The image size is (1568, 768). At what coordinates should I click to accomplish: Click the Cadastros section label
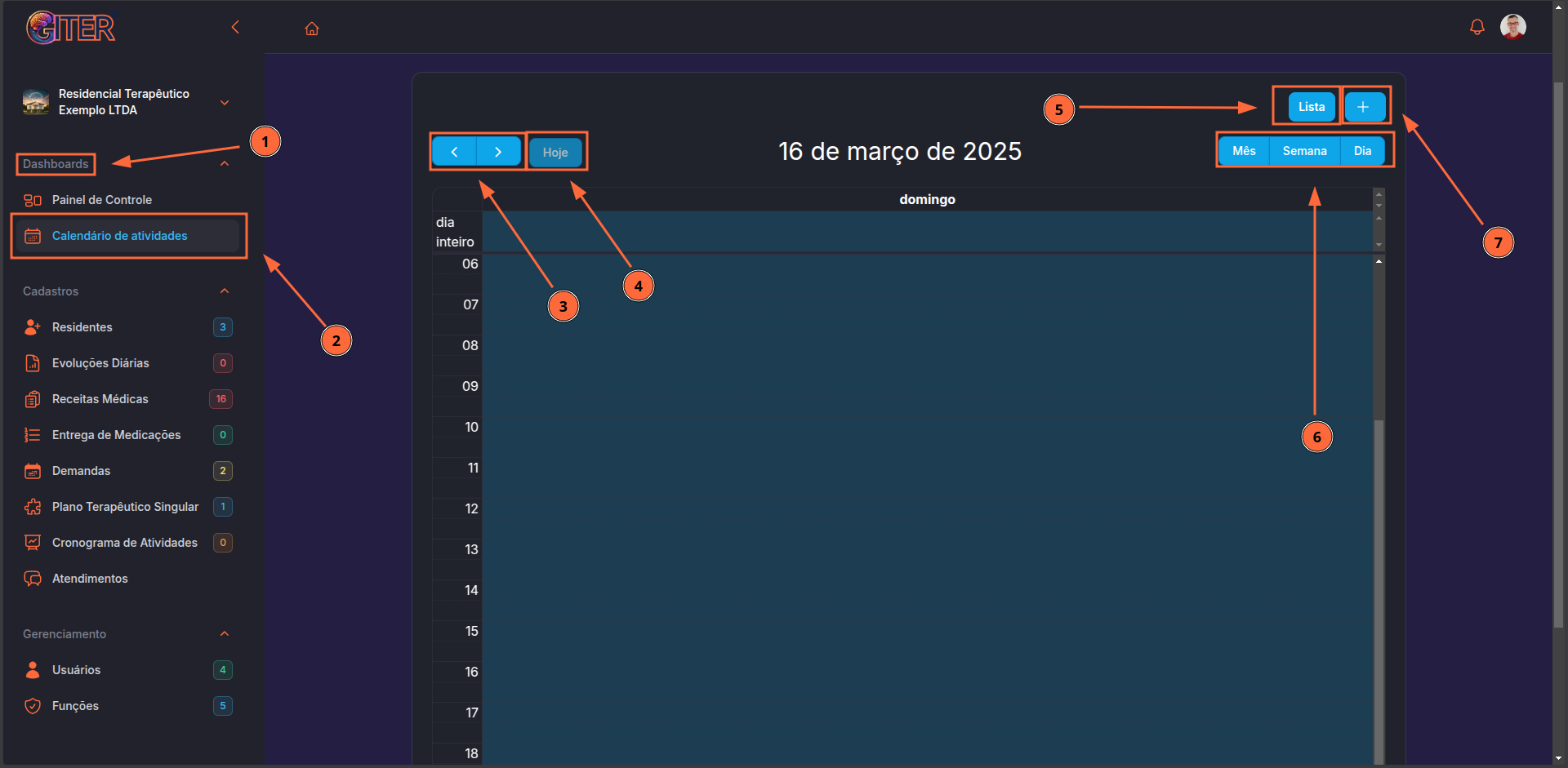click(x=51, y=291)
